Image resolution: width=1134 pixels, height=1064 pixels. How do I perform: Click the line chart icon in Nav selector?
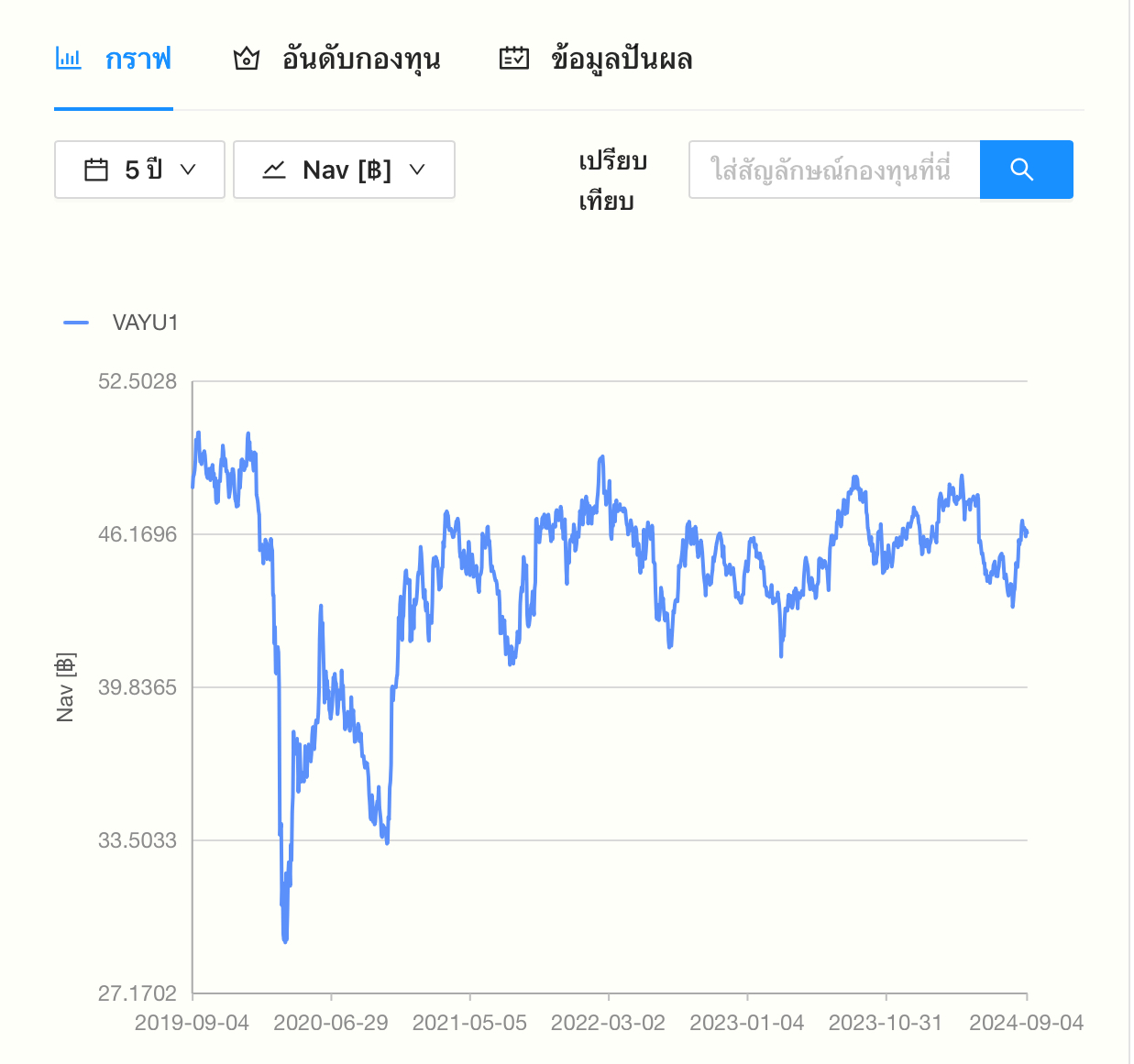[x=274, y=170]
